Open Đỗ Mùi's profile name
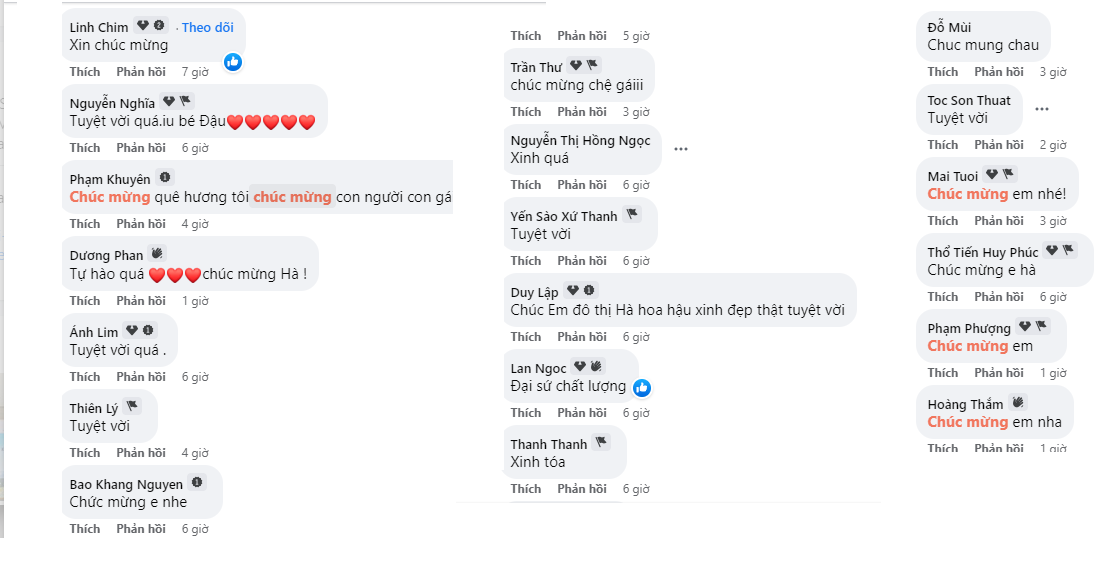Viewport: 1108px width, 578px height. pyautogui.click(x=949, y=27)
